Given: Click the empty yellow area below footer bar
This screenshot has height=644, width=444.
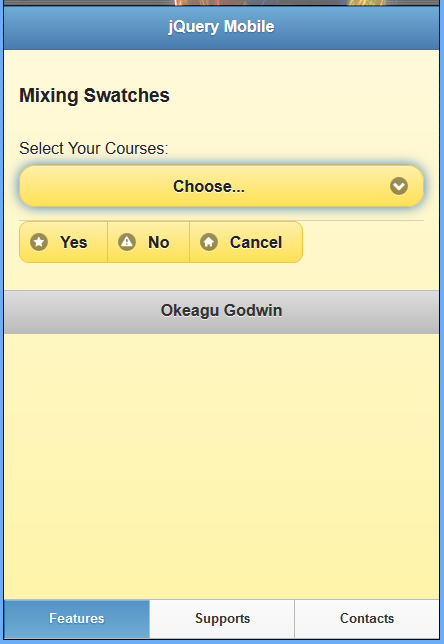Looking at the screenshot, I should point(221,466).
